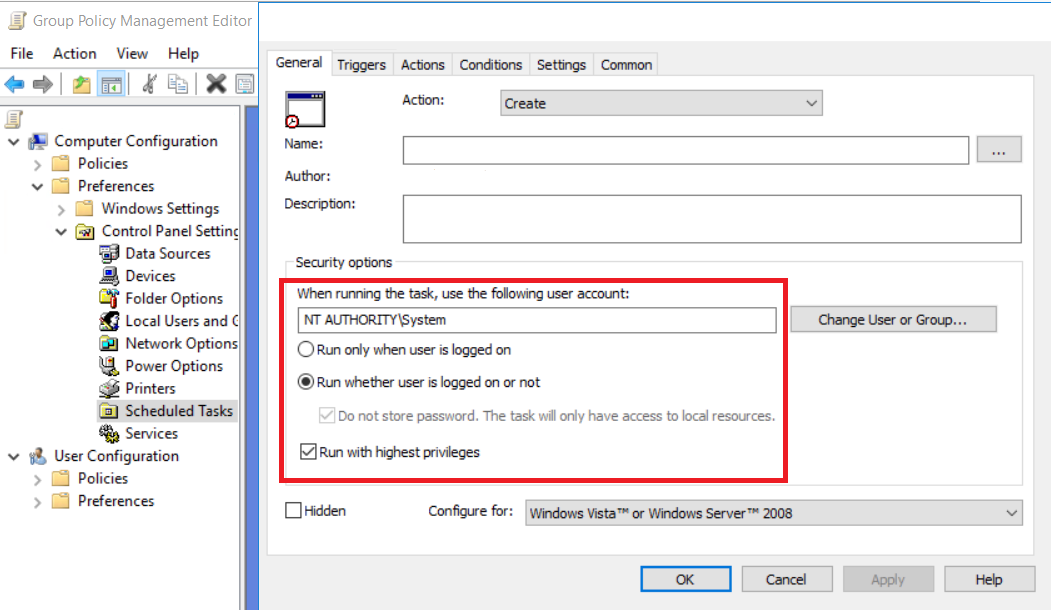The width and height of the screenshot is (1051, 610).
Task: Click the User Configuration icon
Action: (38, 456)
